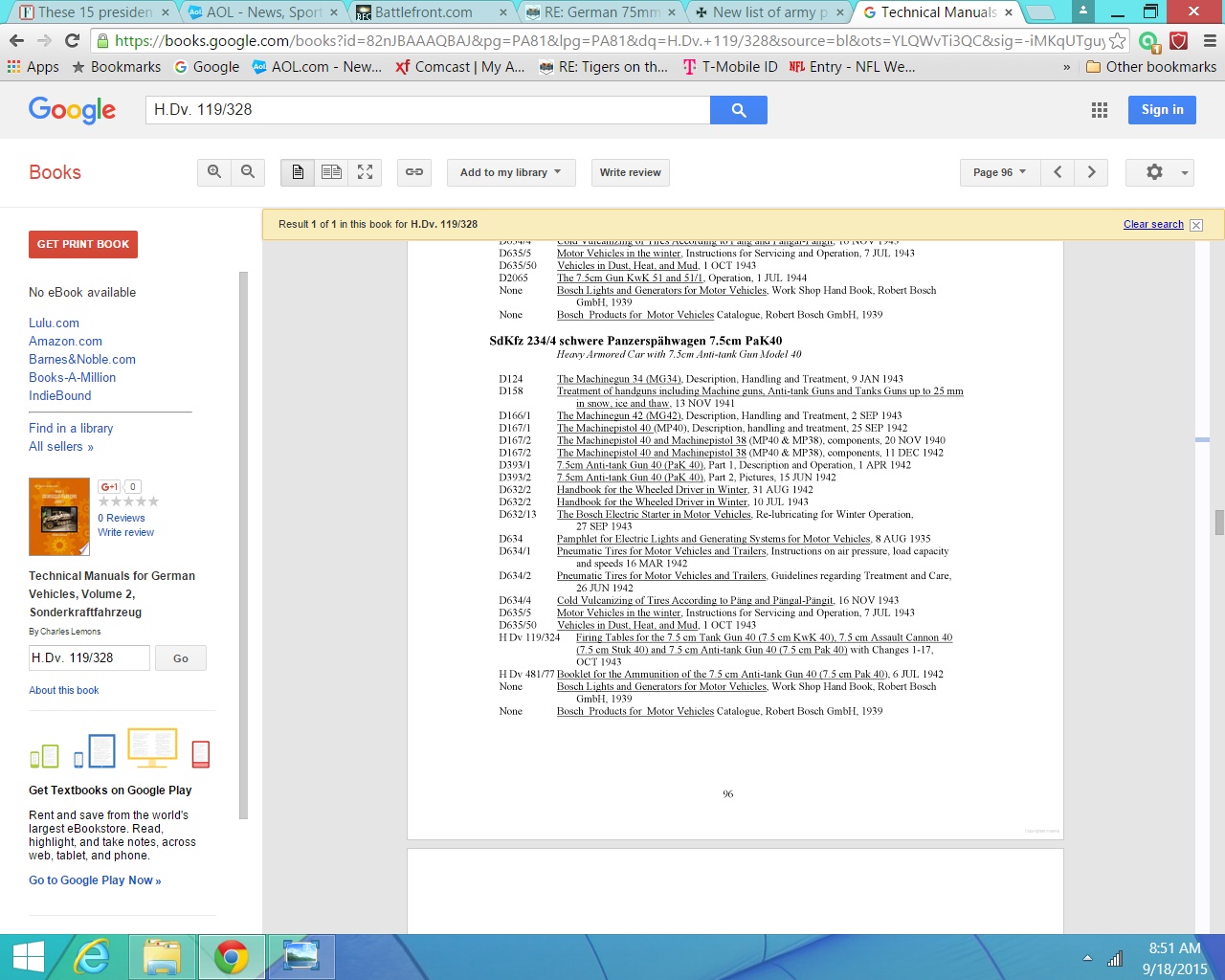Open File Explorer from taskbar
This screenshot has width=1225, height=980.
coord(162,957)
